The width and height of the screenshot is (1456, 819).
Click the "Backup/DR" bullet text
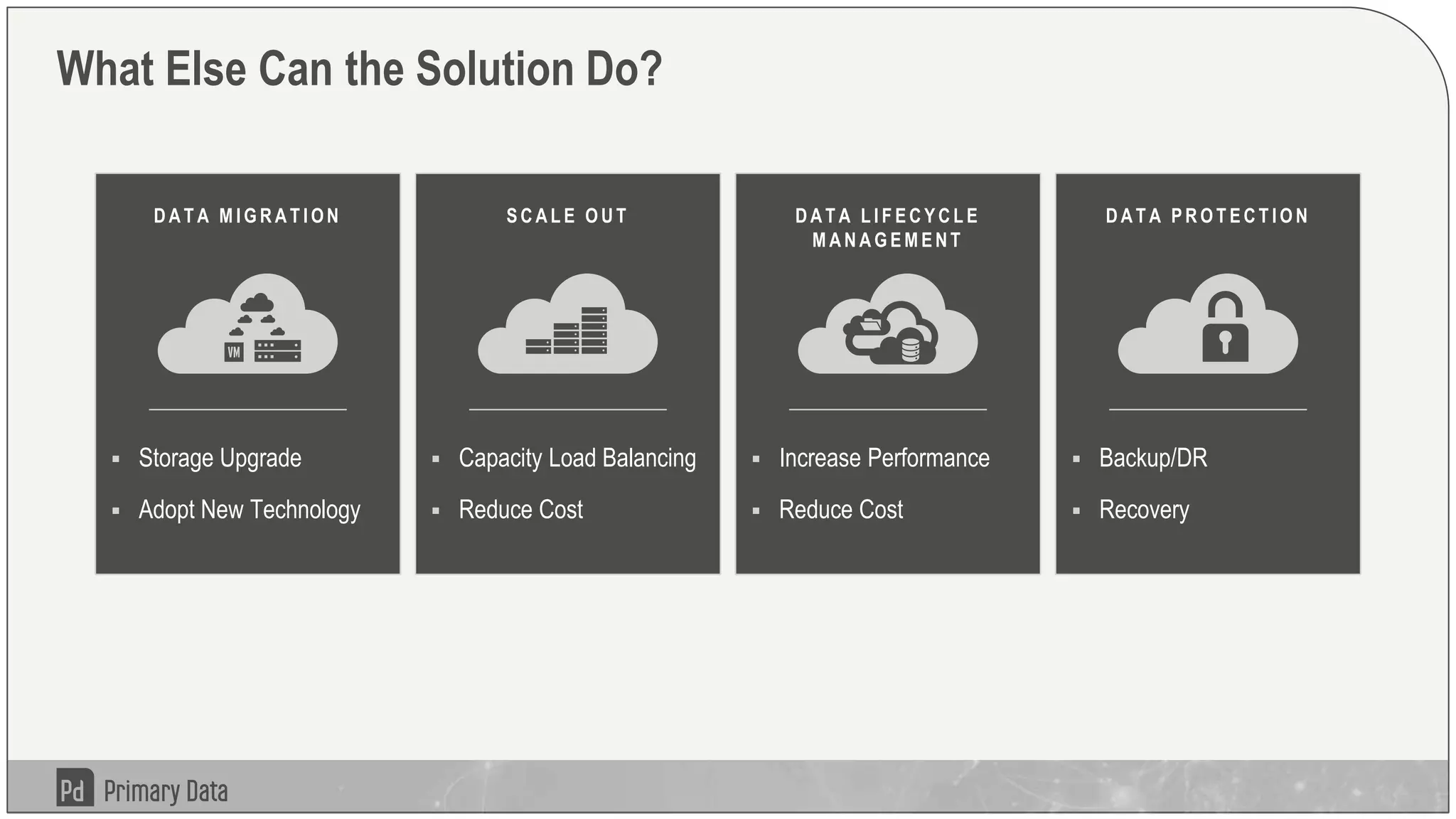(x=1153, y=459)
